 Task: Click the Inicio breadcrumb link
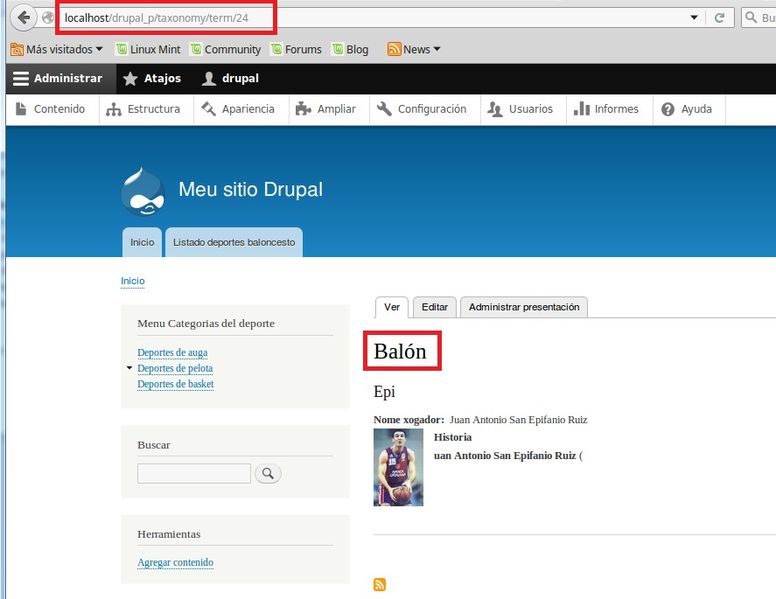[x=133, y=281]
